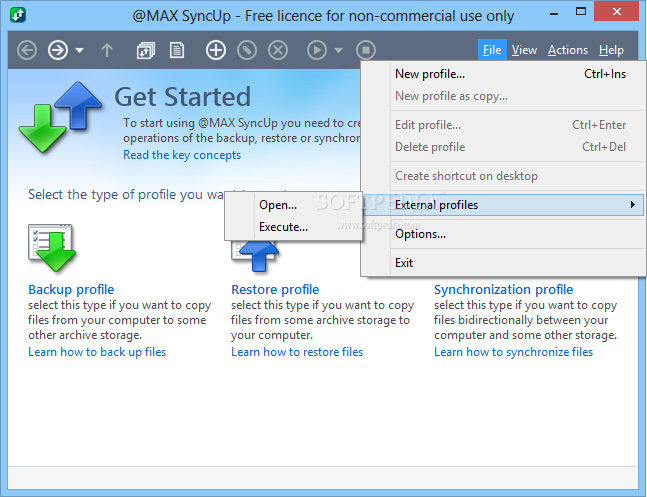Choose Delete profile menu entry
Viewport: 647px width, 497px height.
pyautogui.click(x=503, y=147)
